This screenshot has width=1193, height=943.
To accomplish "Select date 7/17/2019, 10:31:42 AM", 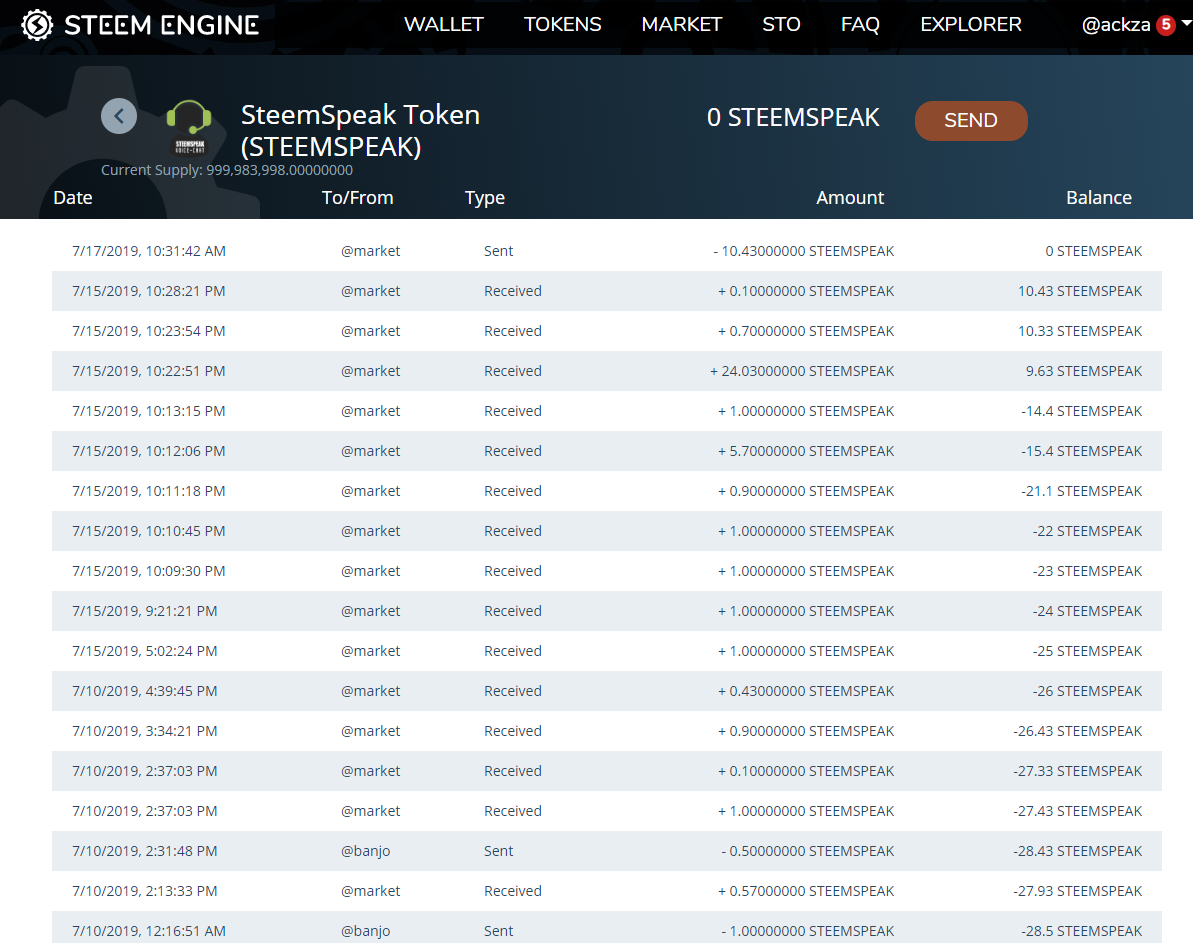I will click(x=149, y=251).
